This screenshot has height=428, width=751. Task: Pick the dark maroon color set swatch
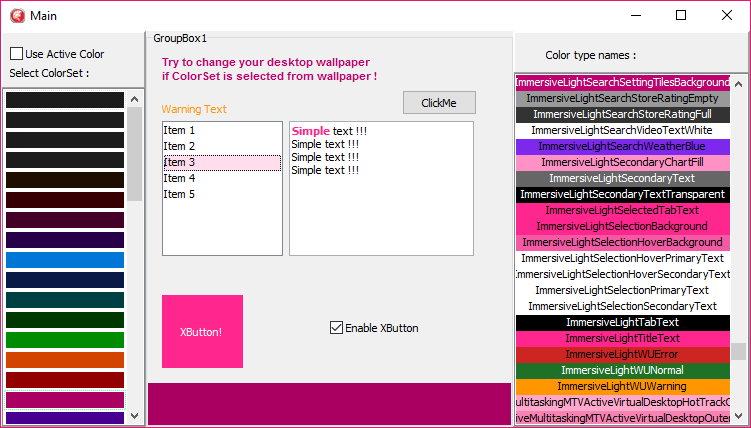pyautogui.click(x=65, y=200)
